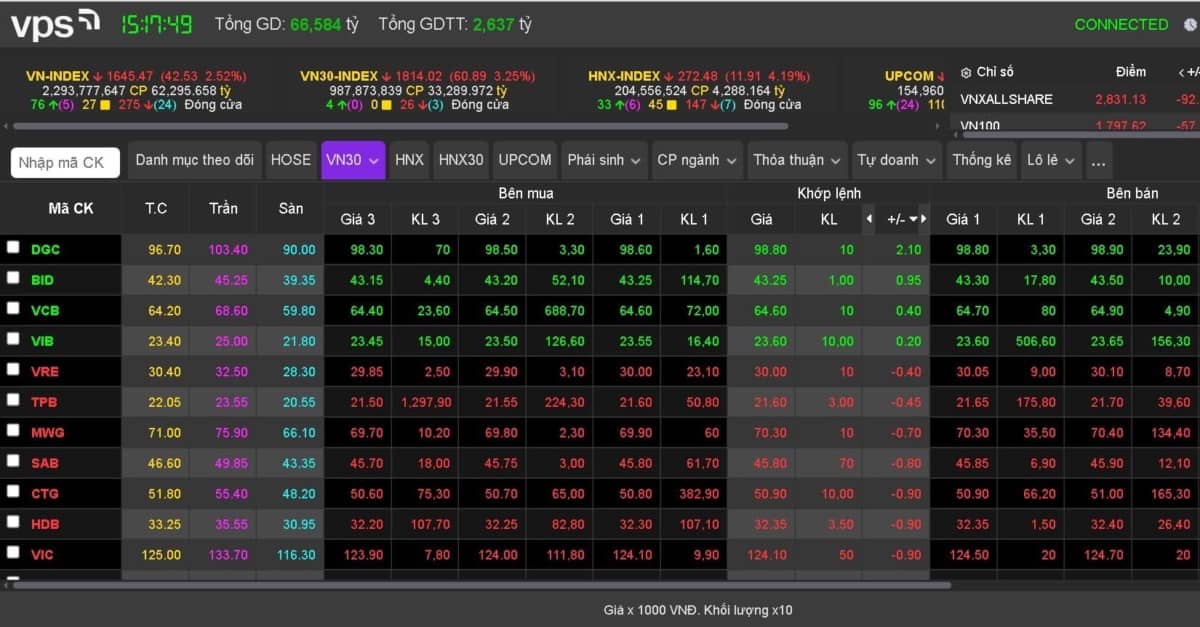Image resolution: width=1200 pixels, height=627 pixels.
Task: Select the VCB row checkbox
Action: [13, 308]
